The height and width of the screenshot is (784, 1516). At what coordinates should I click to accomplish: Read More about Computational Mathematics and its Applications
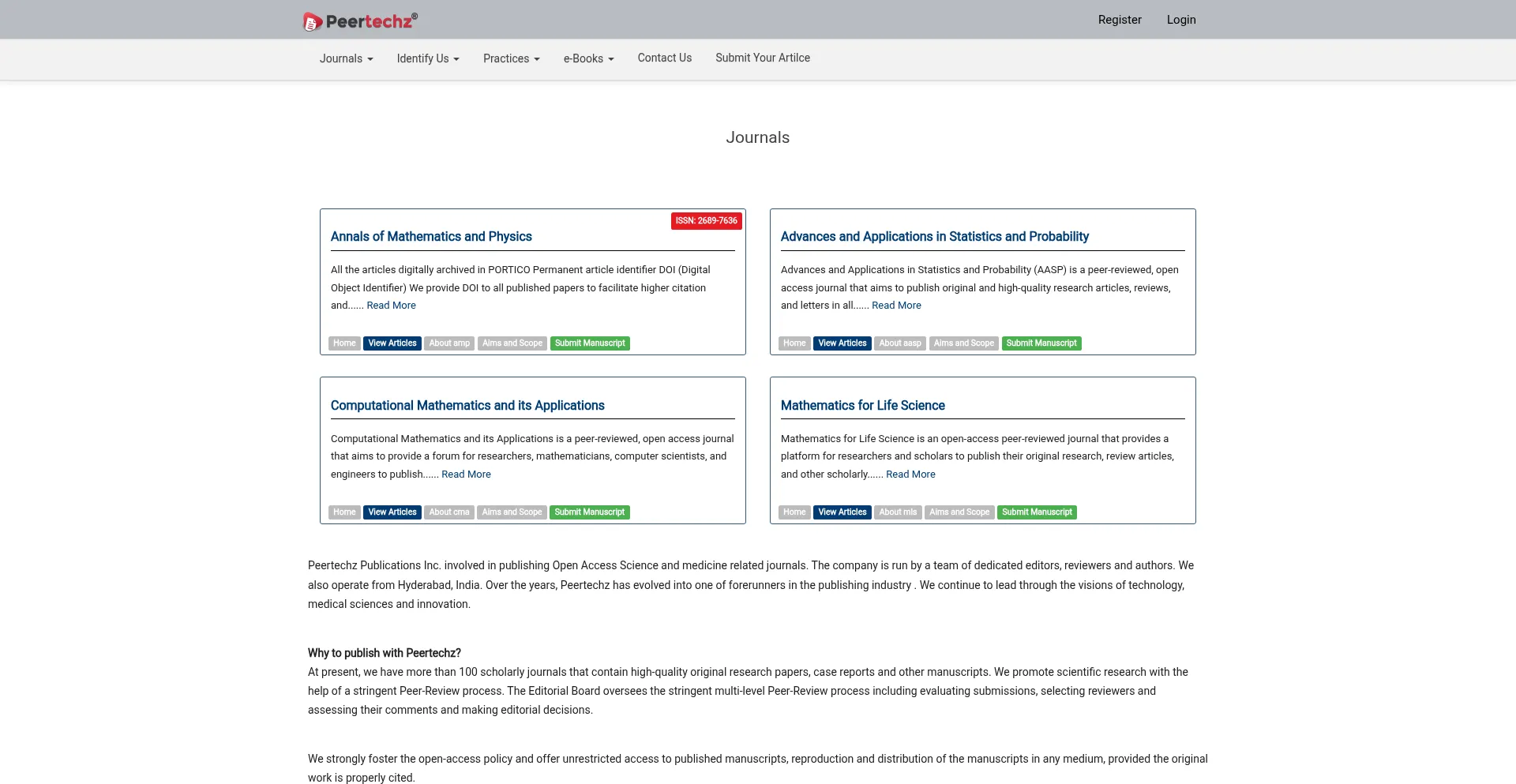[x=466, y=475]
